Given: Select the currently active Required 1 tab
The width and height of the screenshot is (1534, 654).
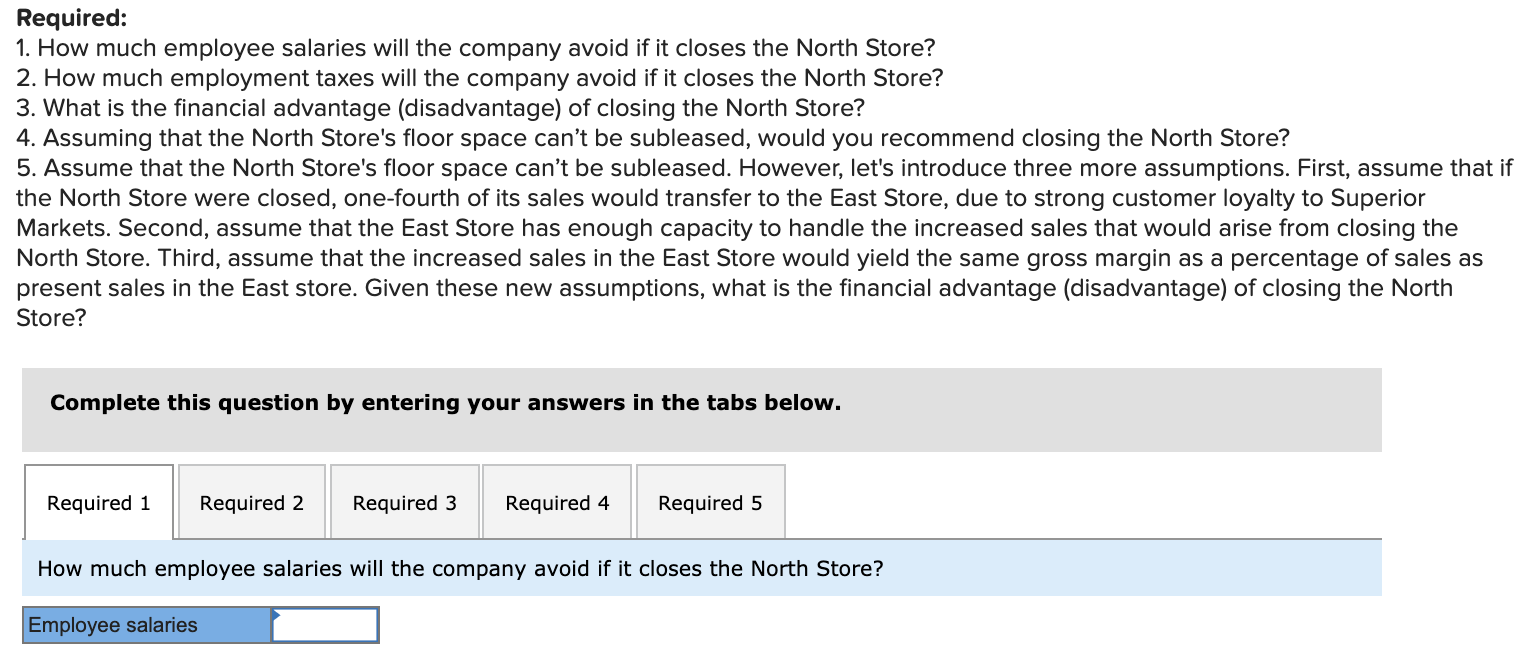Looking at the screenshot, I should [97, 502].
